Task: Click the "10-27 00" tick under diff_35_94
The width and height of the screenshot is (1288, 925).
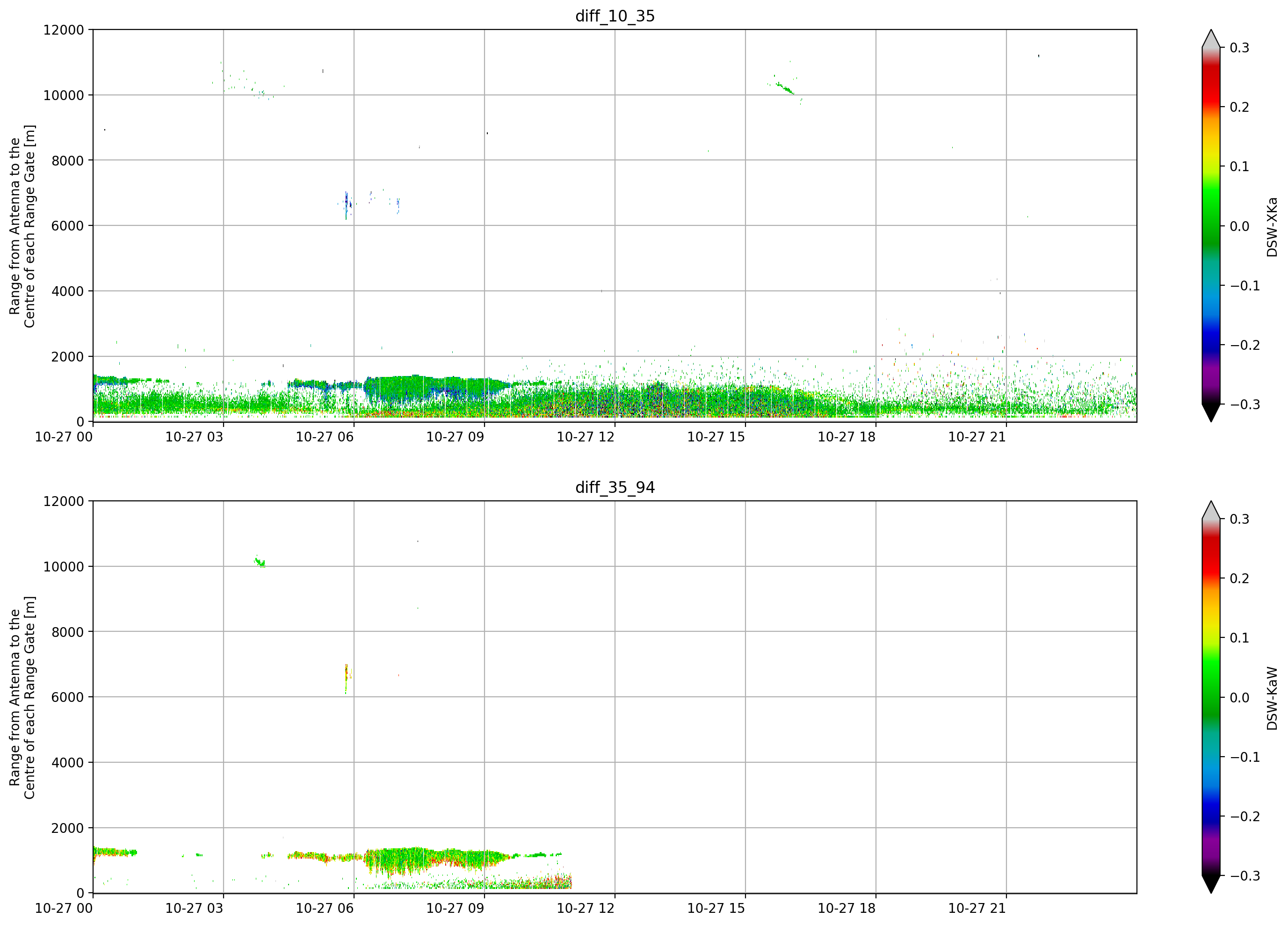Action: tap(64, 908)
